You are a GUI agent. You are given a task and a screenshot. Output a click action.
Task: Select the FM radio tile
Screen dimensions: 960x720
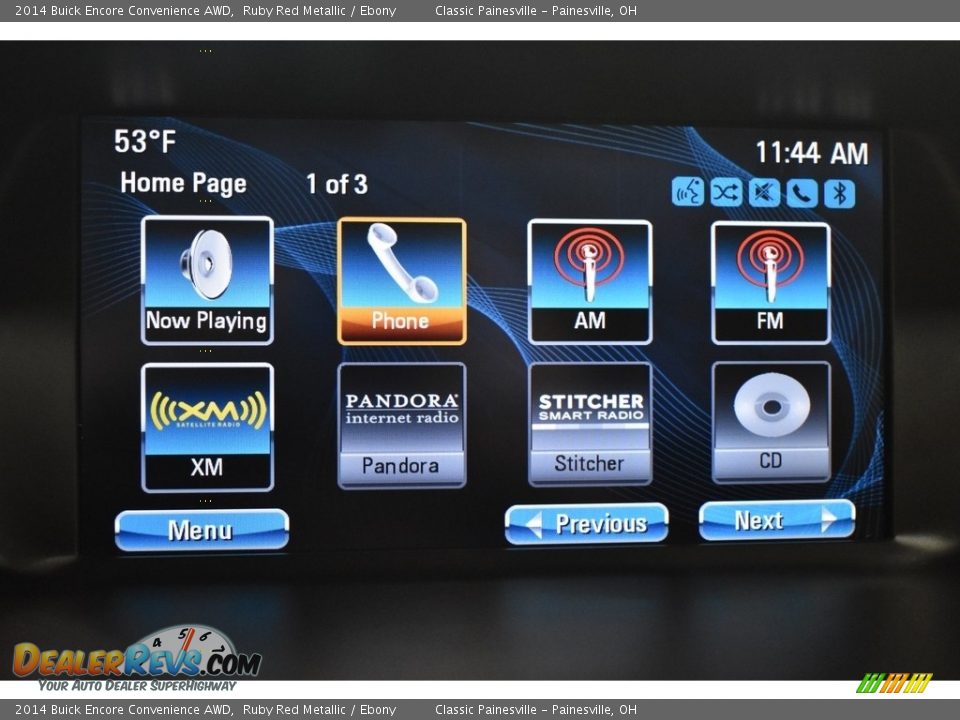click(771, 283)
